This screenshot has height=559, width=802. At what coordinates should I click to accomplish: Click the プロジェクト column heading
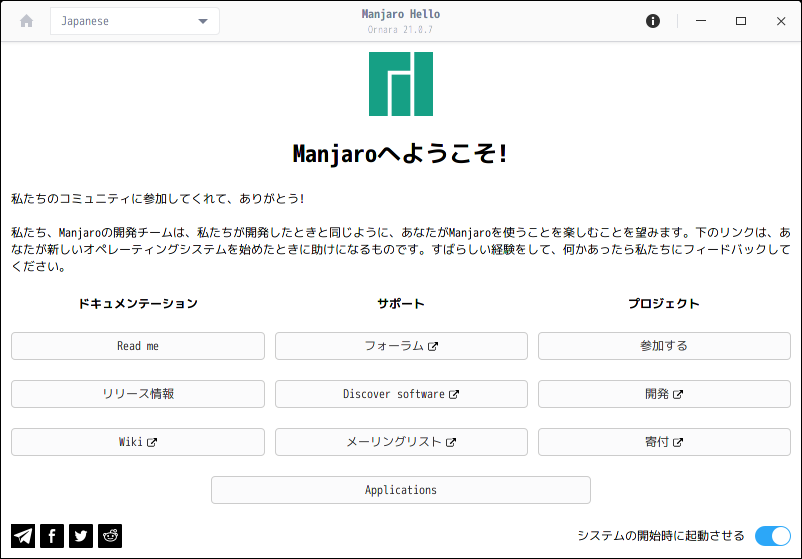point(664,304)
